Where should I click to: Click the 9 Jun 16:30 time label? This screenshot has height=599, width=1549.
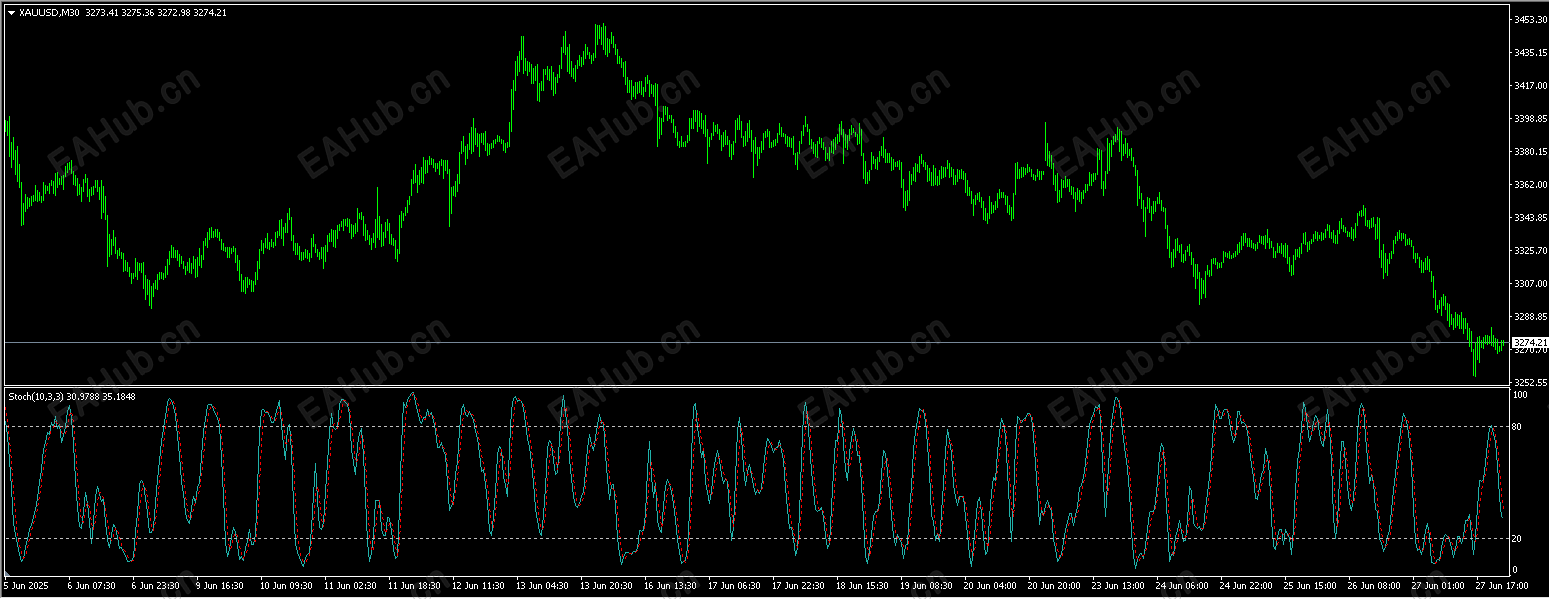tap(219, 586)
